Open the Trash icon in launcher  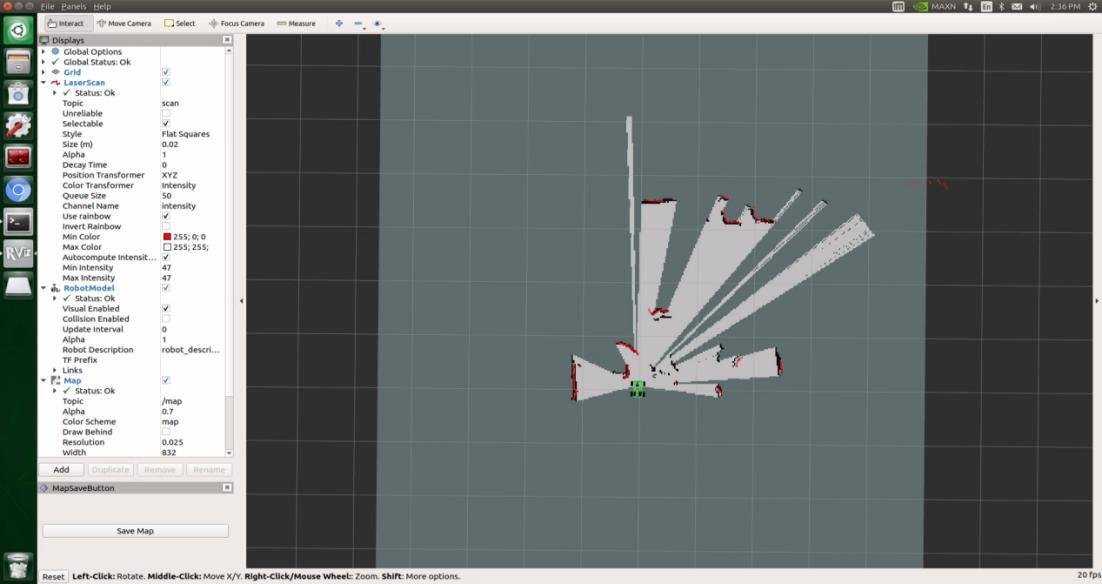click(18, 566)
